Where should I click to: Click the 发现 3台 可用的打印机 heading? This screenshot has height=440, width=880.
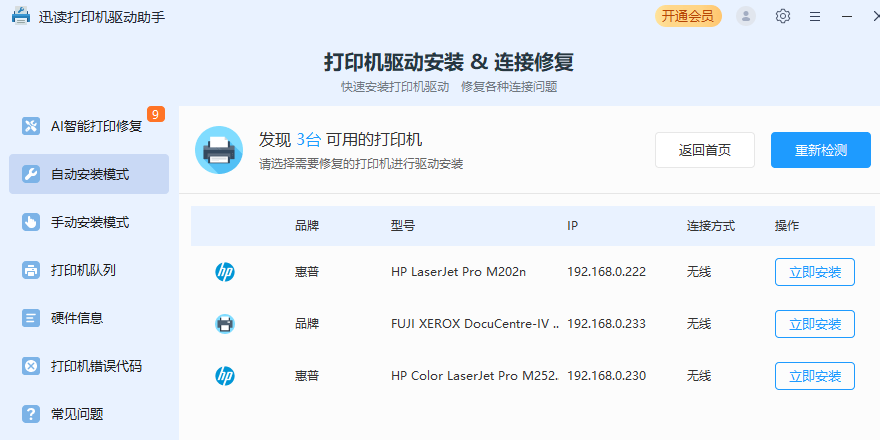pos(340,139)
